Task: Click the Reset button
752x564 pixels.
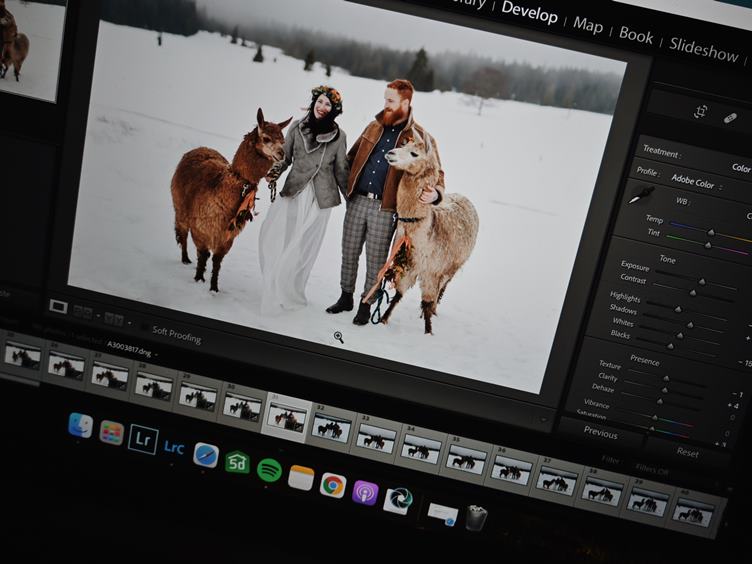Action: [687, 452]
